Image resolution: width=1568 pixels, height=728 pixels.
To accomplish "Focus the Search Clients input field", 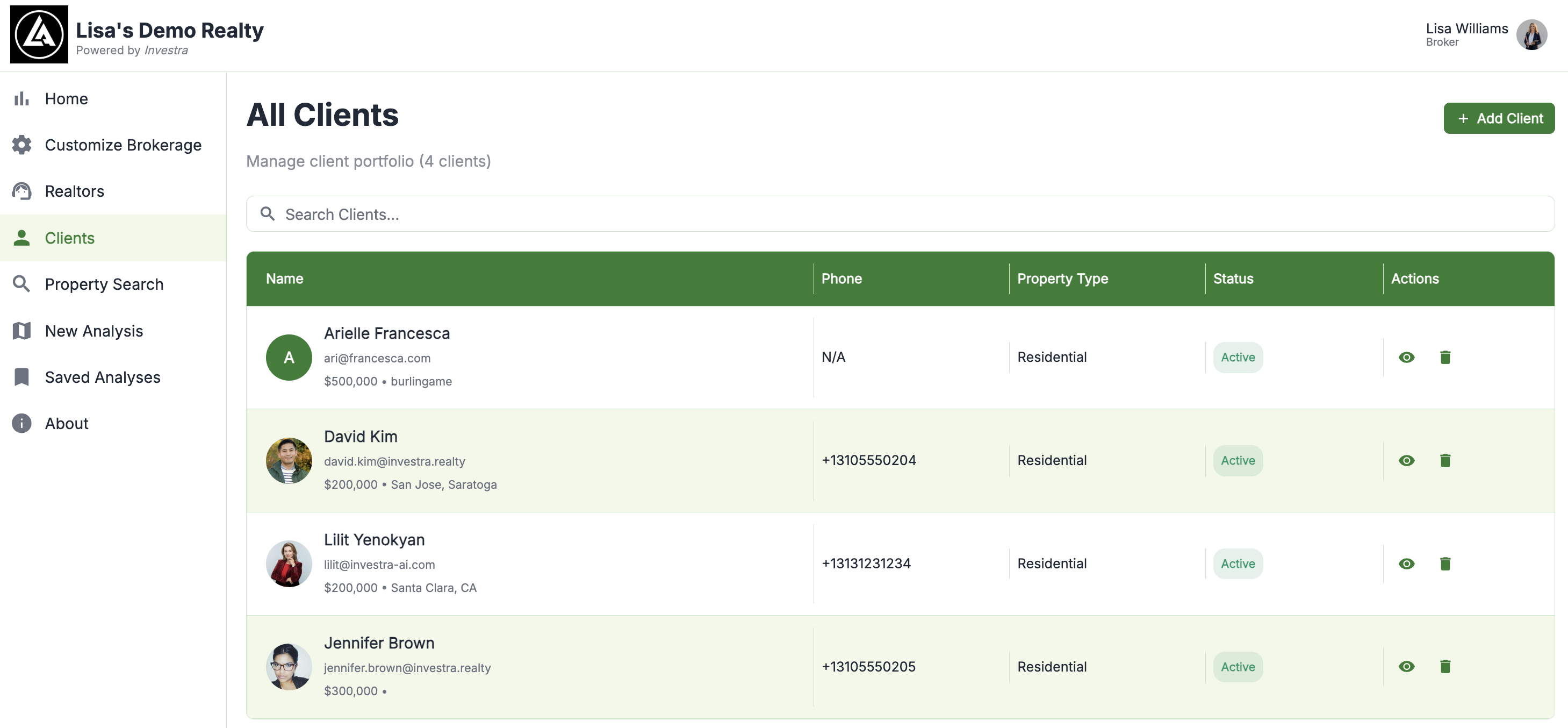I will [x=913, y=215].
